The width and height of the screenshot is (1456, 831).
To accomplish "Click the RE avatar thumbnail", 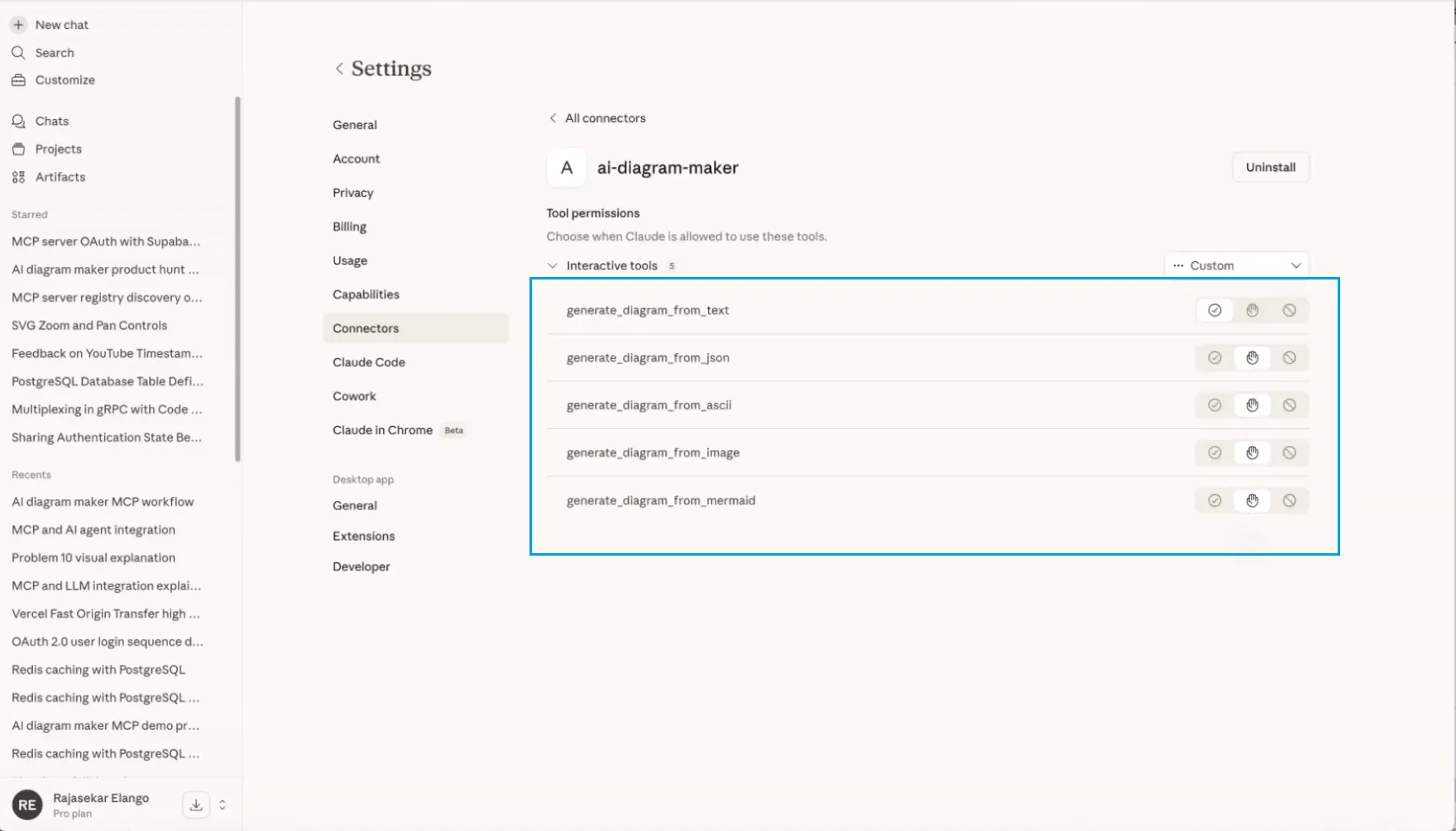I will tap(26, 804).
